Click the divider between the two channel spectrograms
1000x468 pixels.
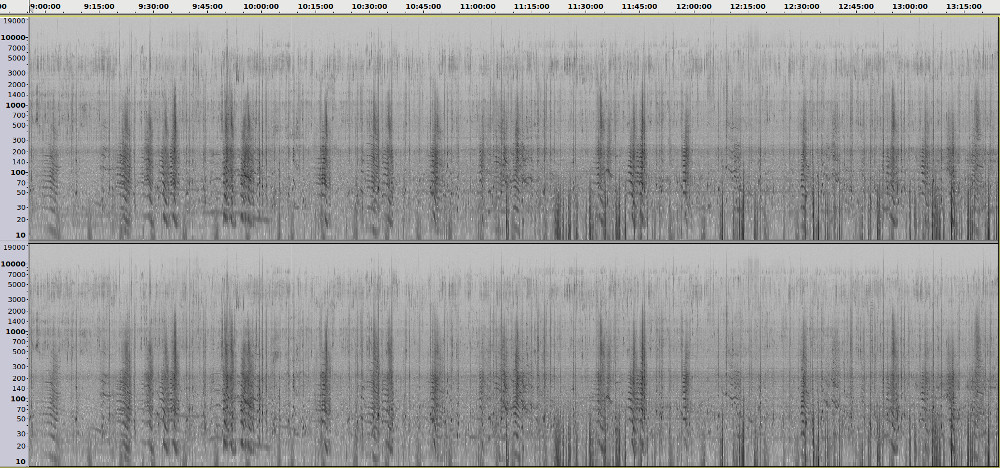pyautogui.click(x=500, y=242)
